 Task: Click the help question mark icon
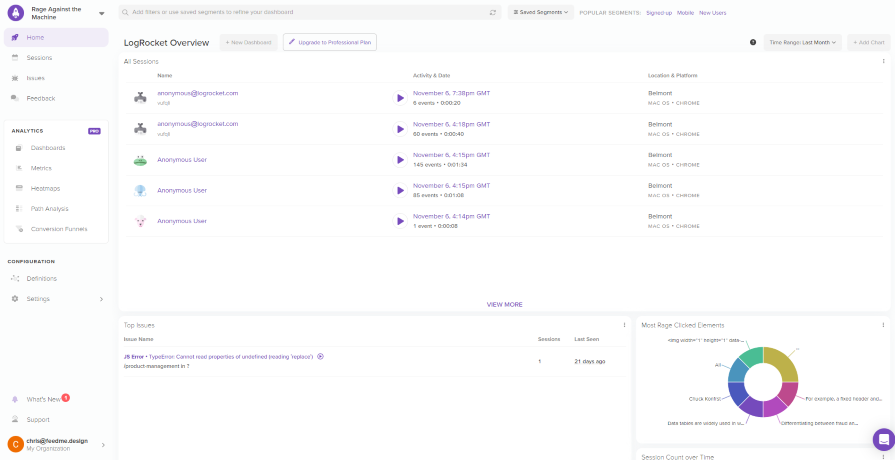[x=752, y=43]
